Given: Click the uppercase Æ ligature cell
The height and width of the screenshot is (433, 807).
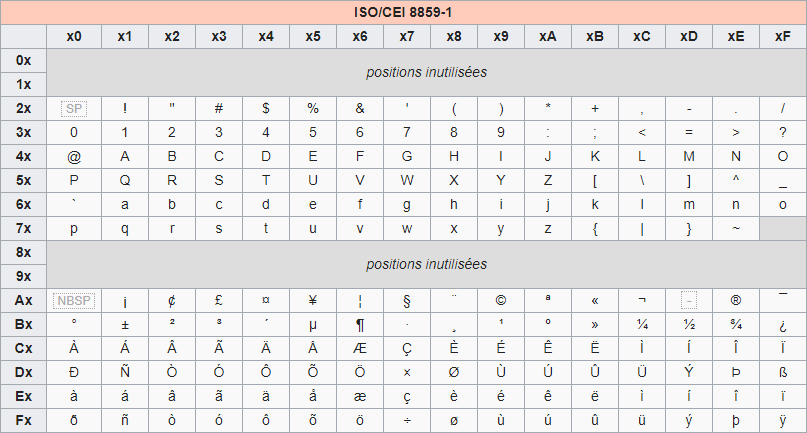Looking at the screenshot, I should point(360,348).
